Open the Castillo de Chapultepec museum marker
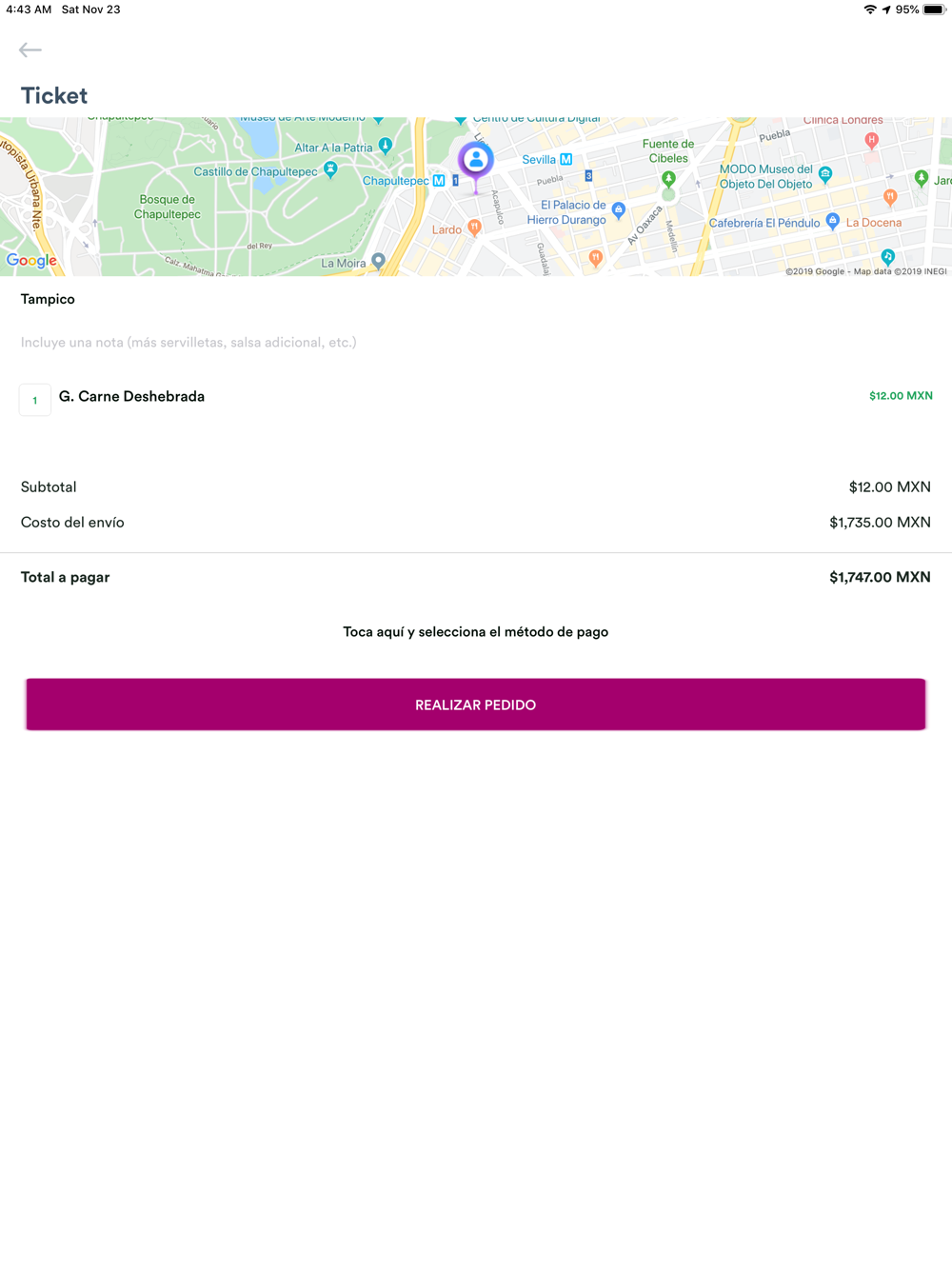This screenshot has height=1270, width=952. (330, 169)
